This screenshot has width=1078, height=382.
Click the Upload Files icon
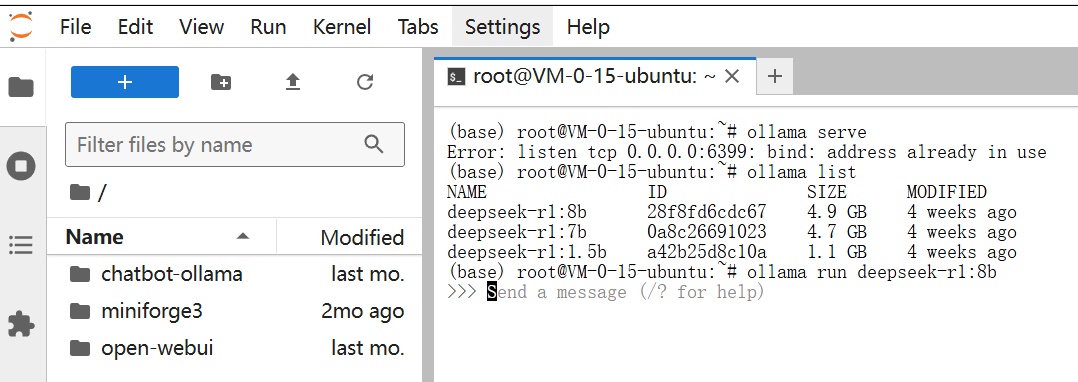[293, 82]
